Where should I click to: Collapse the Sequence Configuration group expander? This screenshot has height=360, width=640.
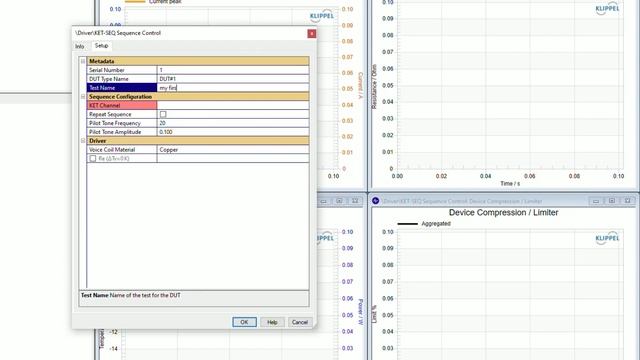click(x=83, y=97)
